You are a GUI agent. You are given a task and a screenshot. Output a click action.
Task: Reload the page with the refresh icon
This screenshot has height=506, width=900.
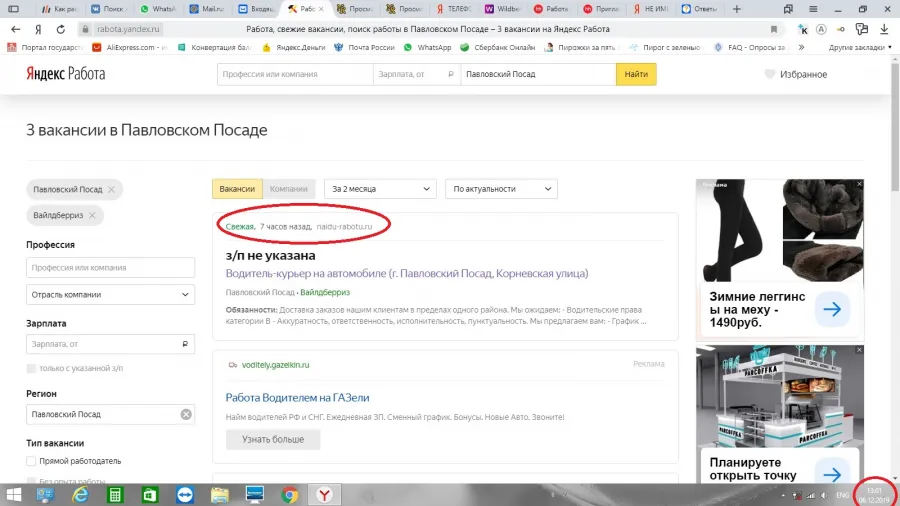coord(61,29)
